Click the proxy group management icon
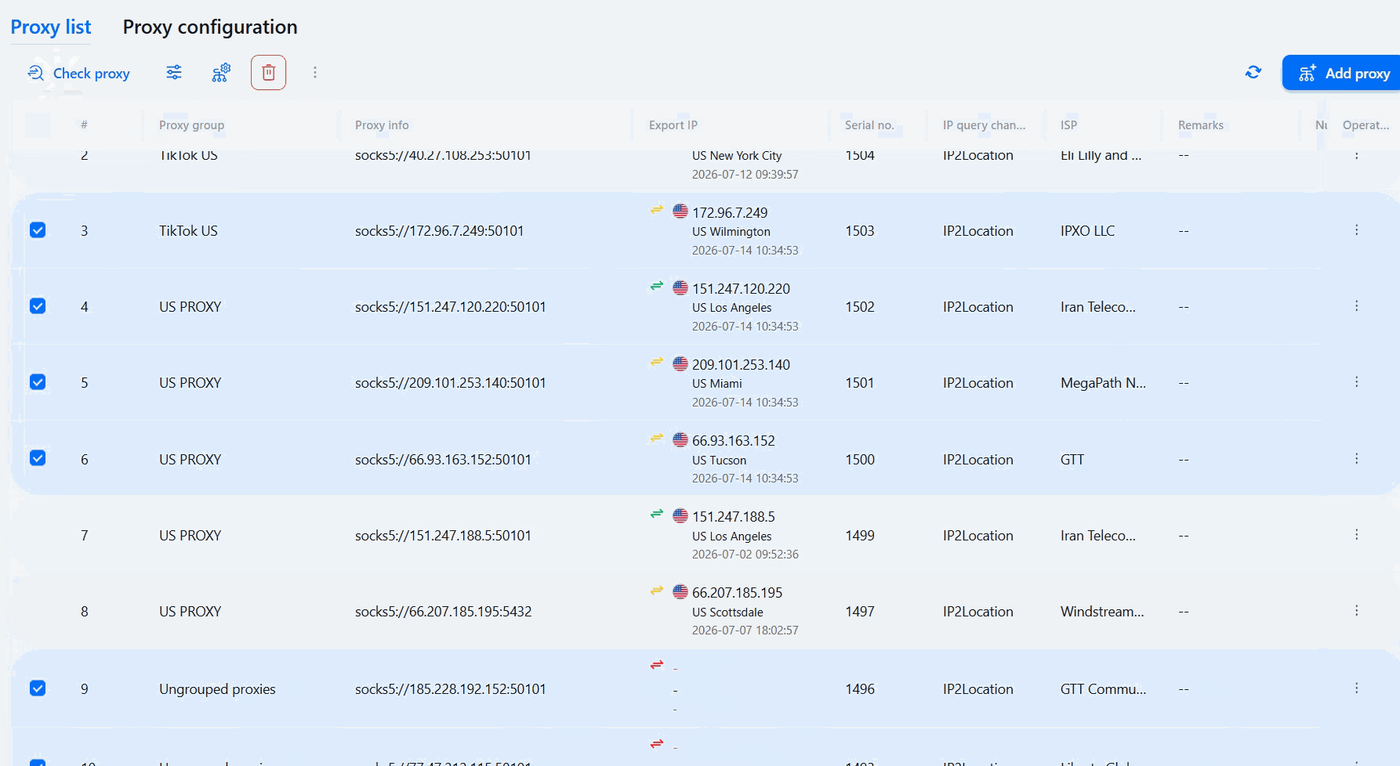 tap(221, 72)
